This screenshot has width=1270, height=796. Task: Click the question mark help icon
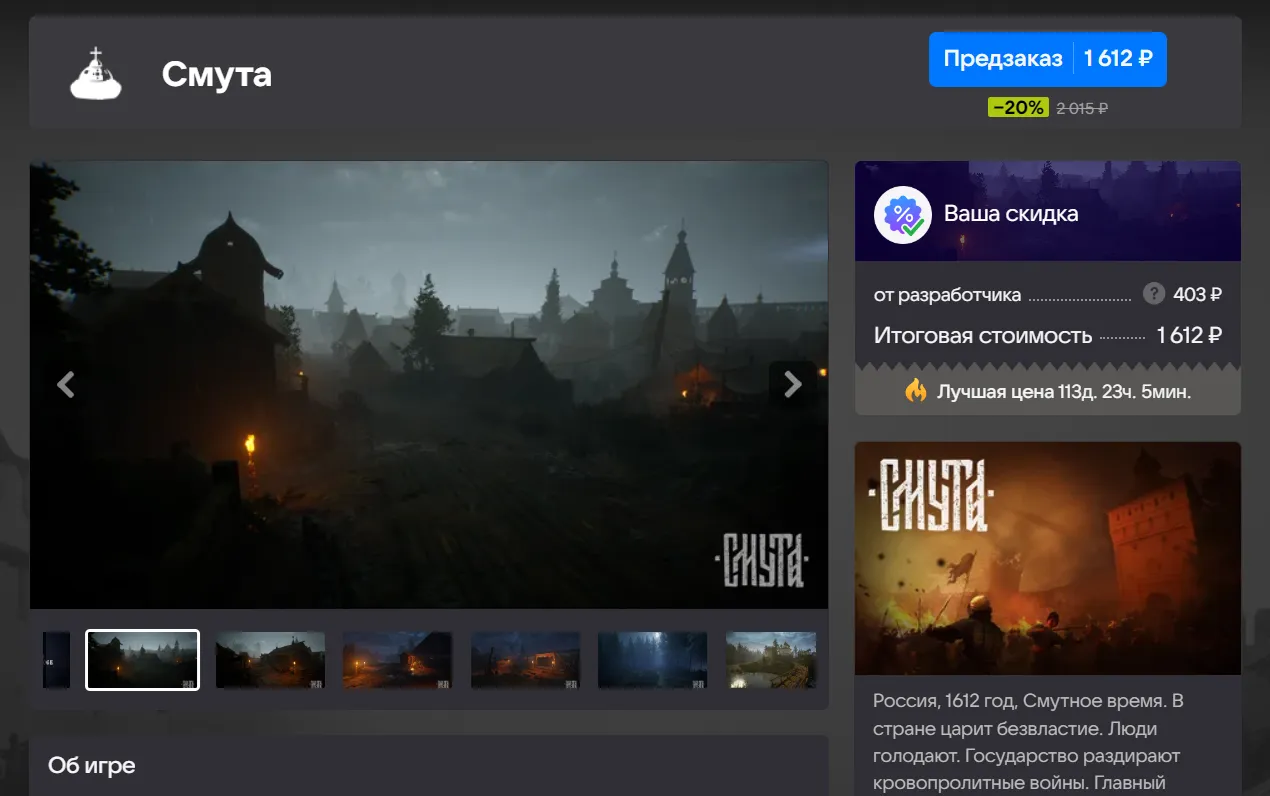coord(1154,294)
